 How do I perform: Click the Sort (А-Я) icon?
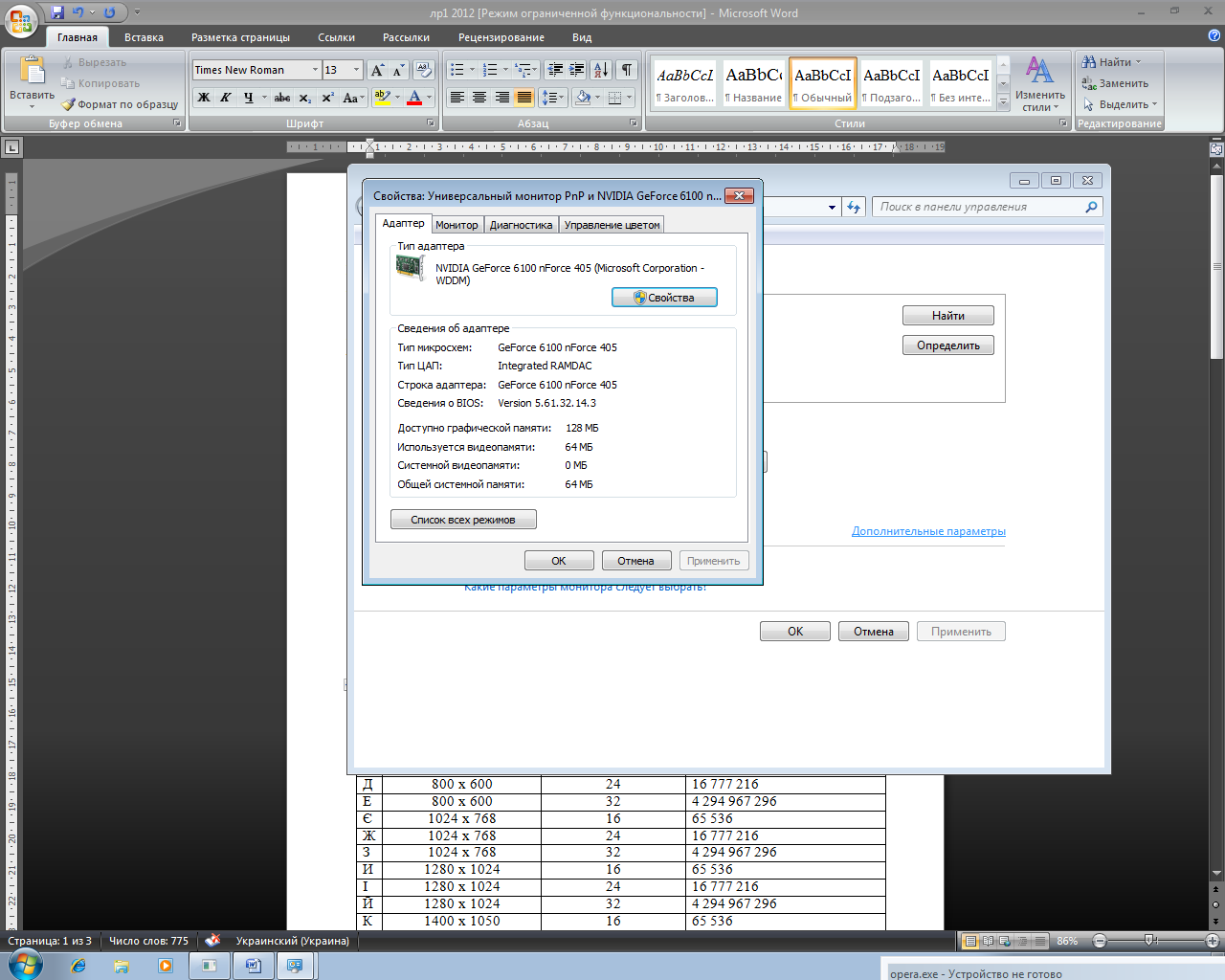601,70
